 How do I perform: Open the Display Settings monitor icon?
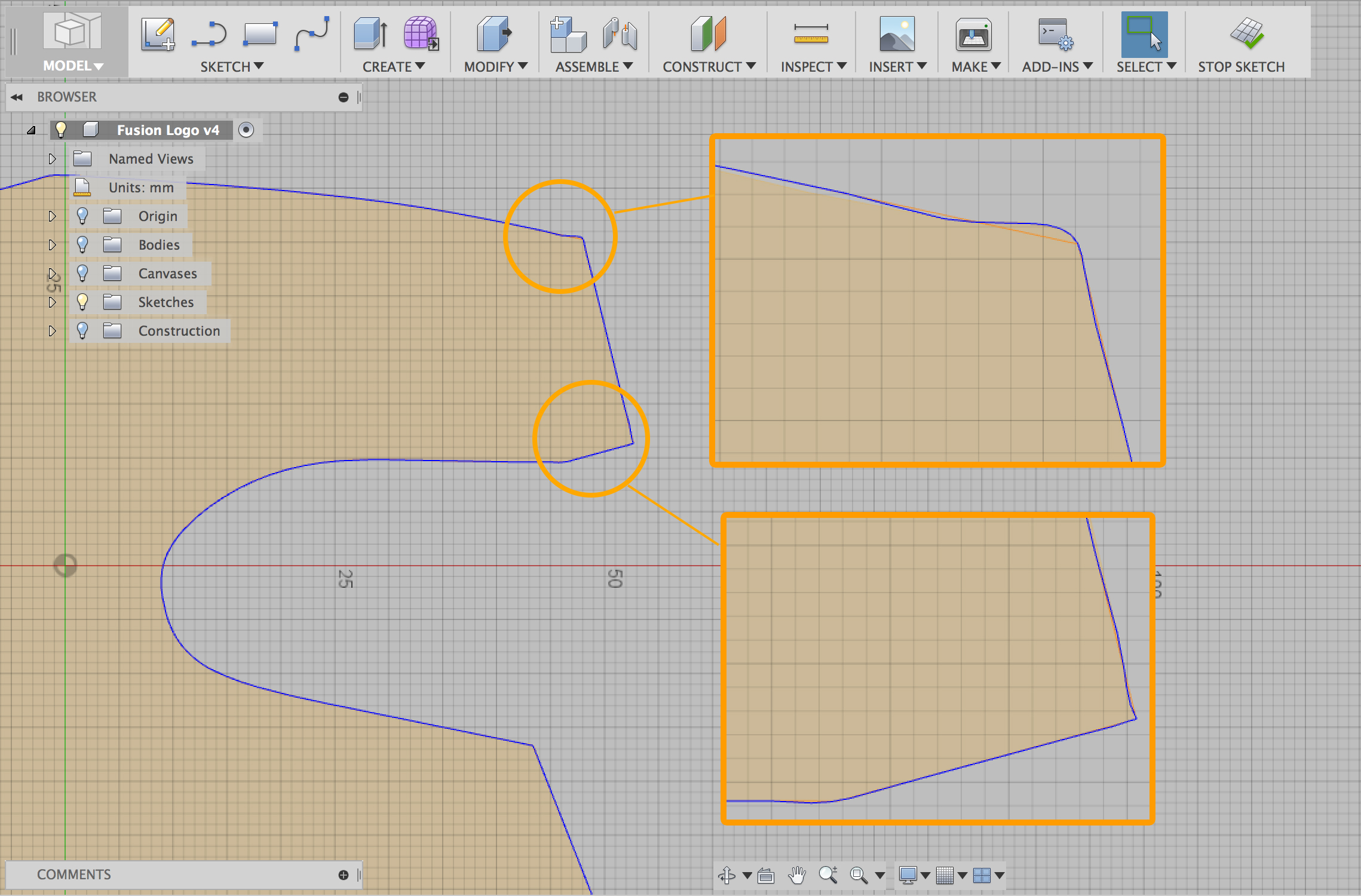(908, 876)
